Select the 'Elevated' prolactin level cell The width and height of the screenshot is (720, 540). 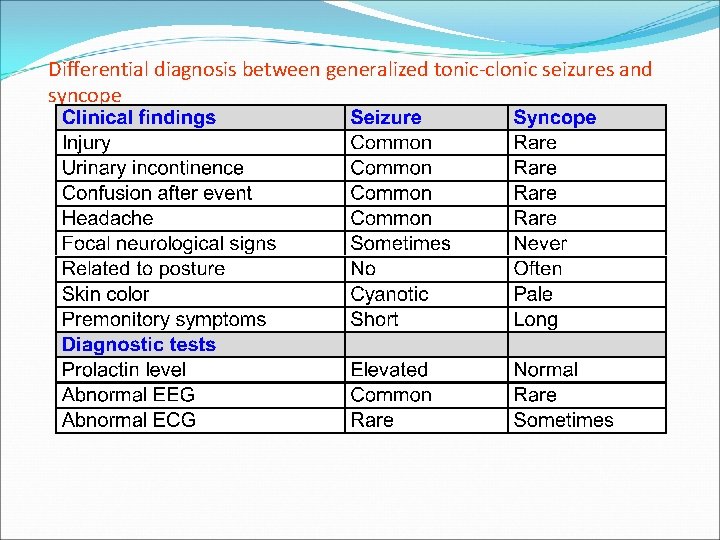click(x=389, y=370)
